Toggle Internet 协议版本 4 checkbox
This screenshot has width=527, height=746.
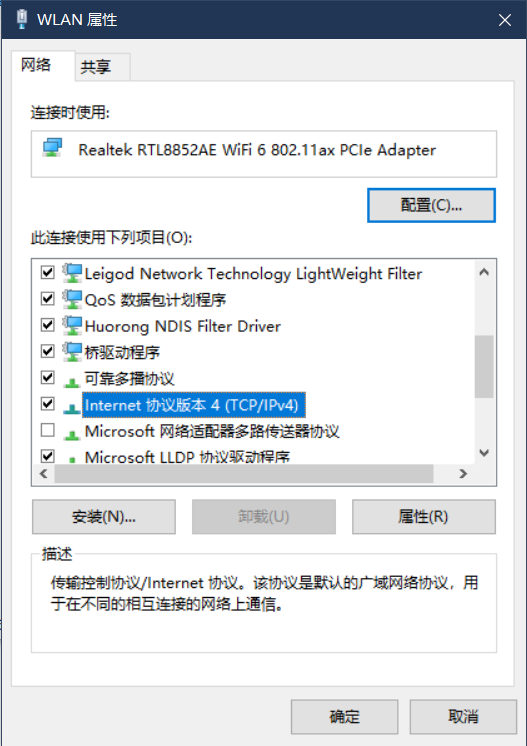tap(48, 404)
